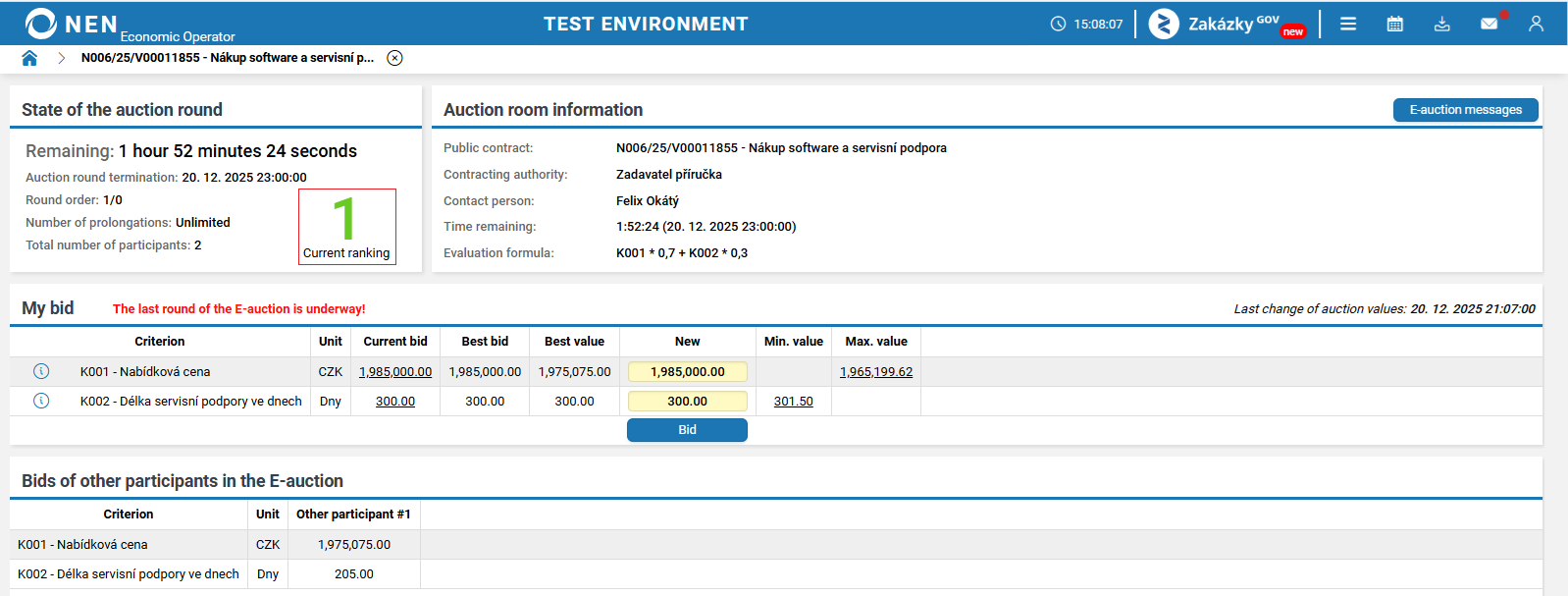The height and width of the screenshot is (596, 1568).
Task: Submit the Bid button
Action: [x=687, y=430]
